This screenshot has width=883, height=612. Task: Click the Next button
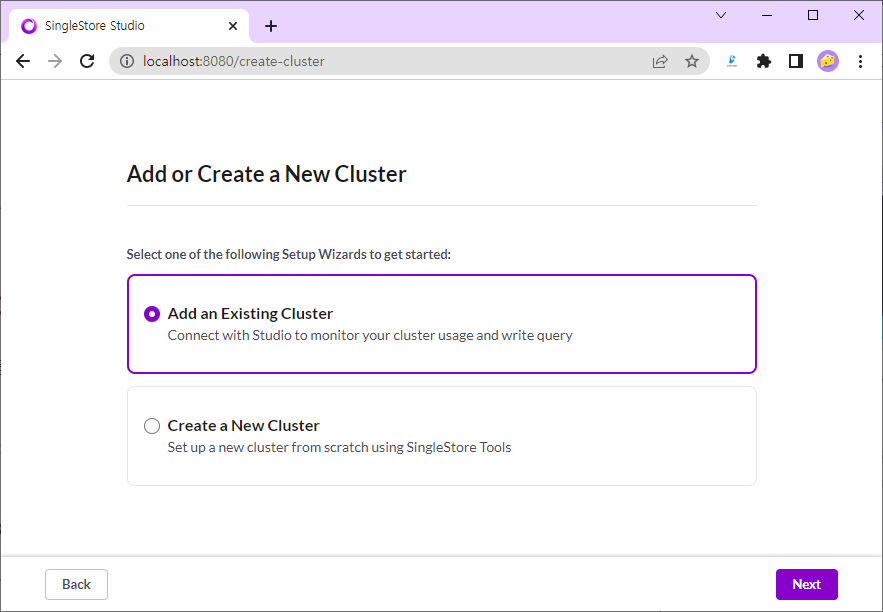806,584
